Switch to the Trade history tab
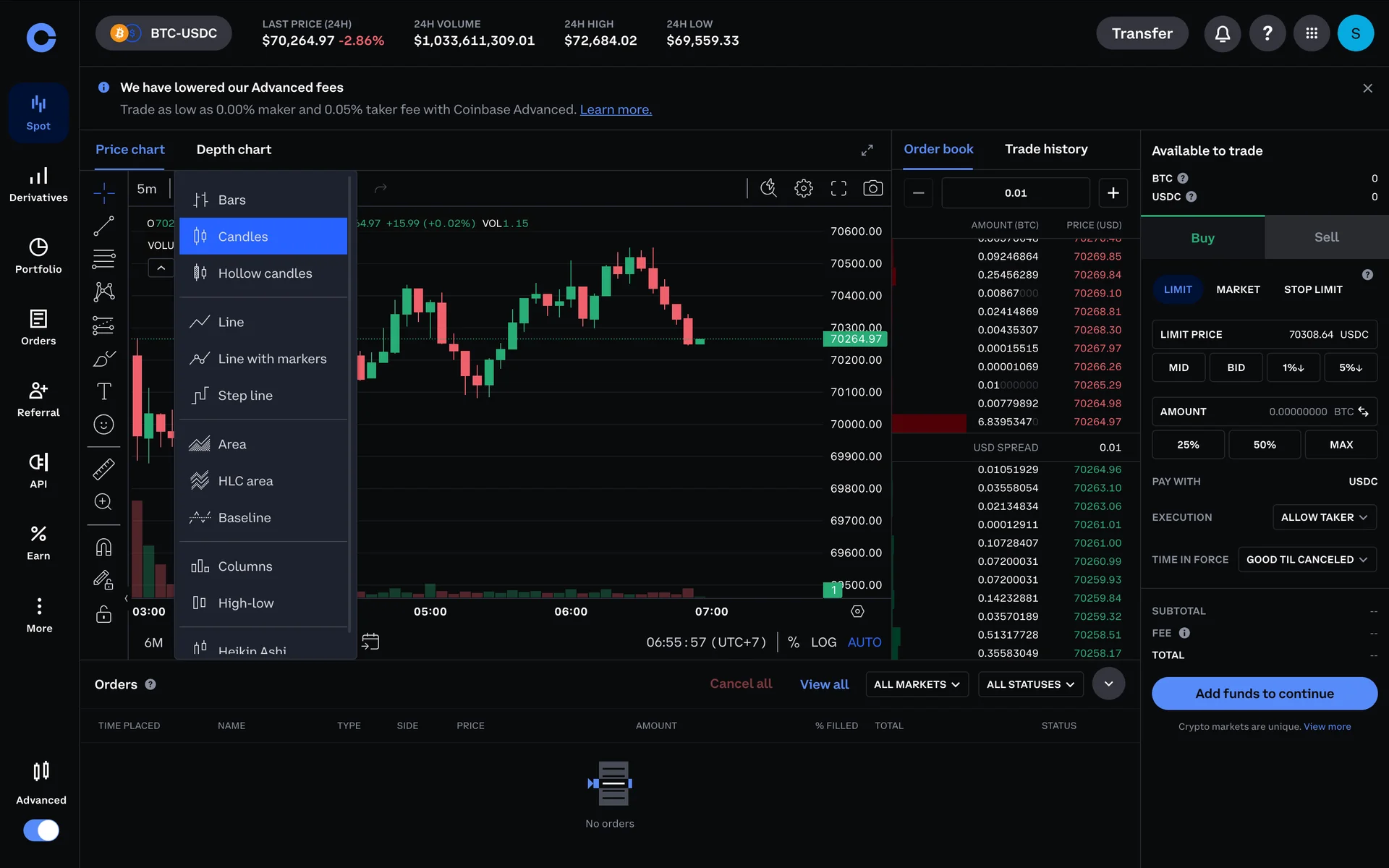 coord(1045,149)
